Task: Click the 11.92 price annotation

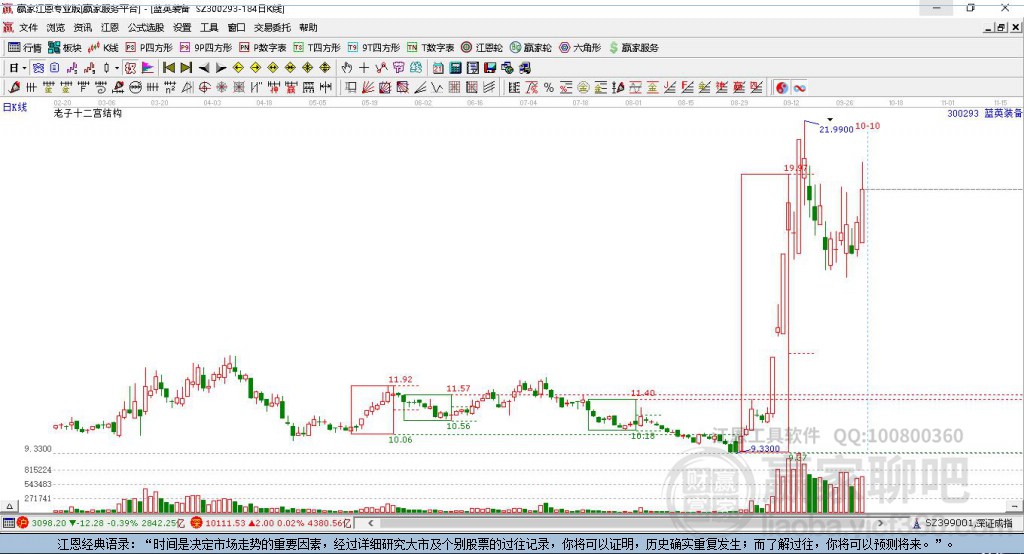Action: [x=400, y=380]
